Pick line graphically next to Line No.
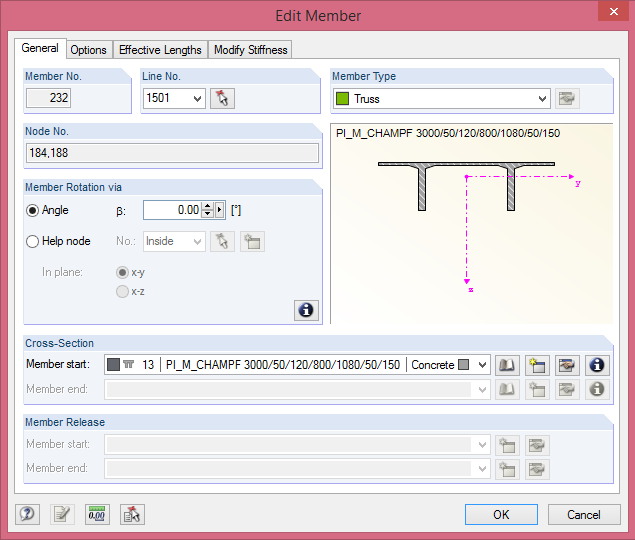 pyautogui.click(x=222, y=98)
